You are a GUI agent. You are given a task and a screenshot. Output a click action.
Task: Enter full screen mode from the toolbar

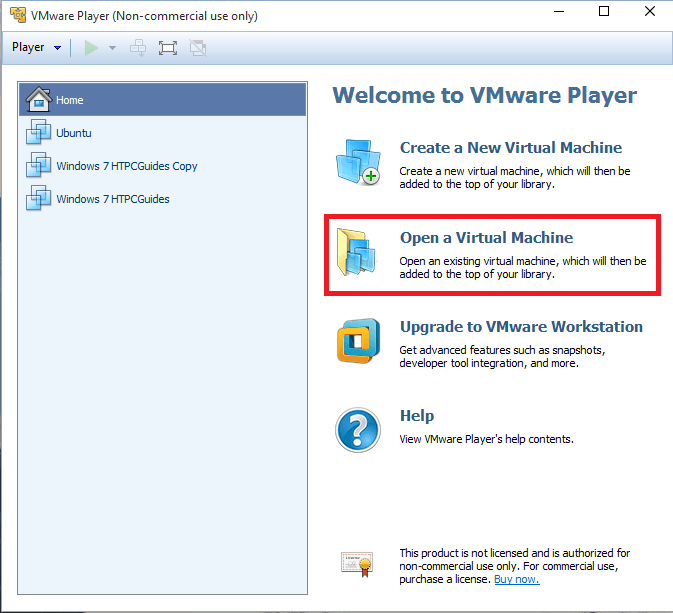coord(167,47)
